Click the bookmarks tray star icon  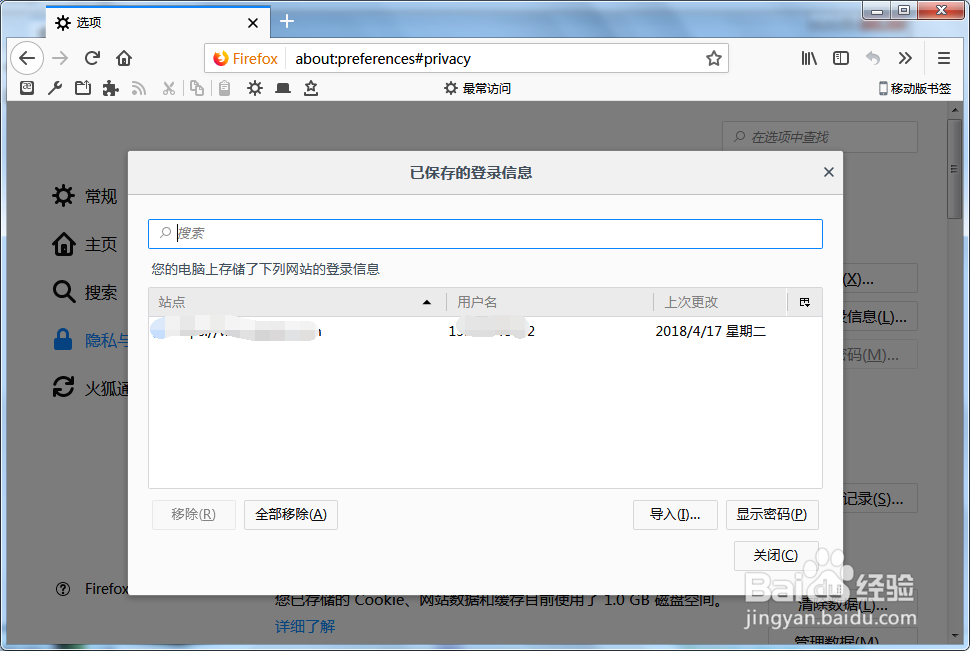click(x=311, y=88)
